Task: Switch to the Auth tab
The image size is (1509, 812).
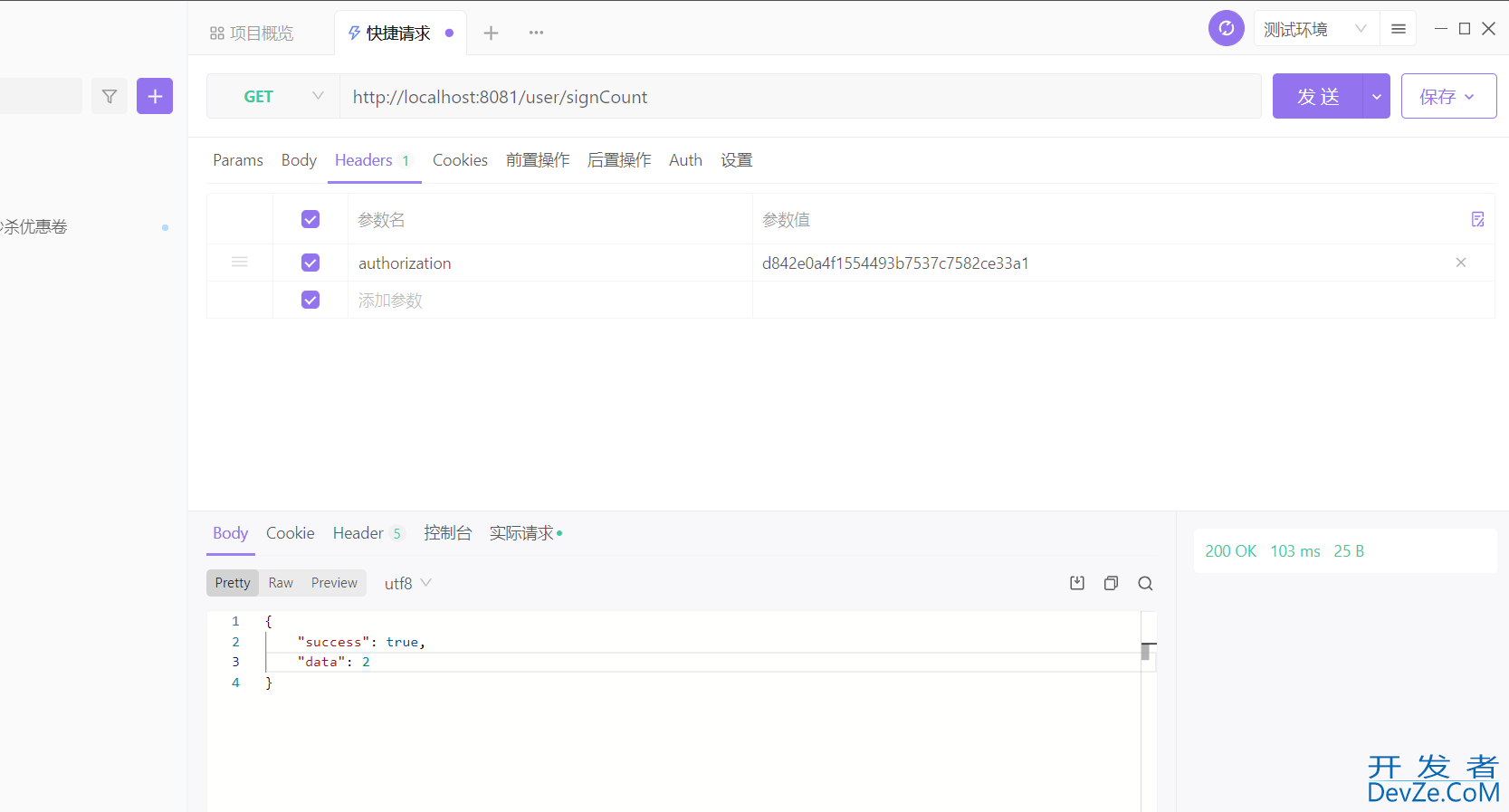Action: coord(685,160)
